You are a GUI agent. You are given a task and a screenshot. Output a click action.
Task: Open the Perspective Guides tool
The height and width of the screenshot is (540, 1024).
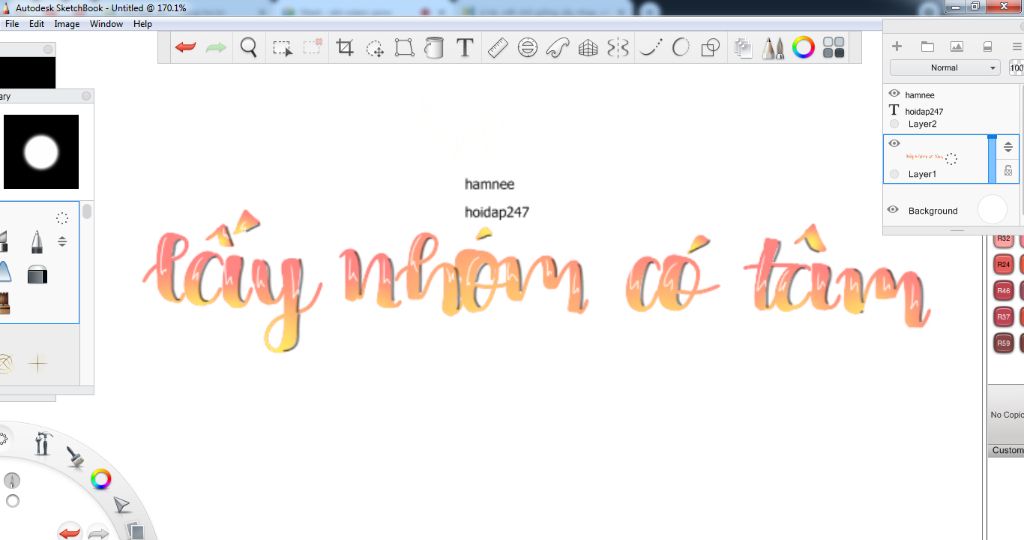coord(588,48)
